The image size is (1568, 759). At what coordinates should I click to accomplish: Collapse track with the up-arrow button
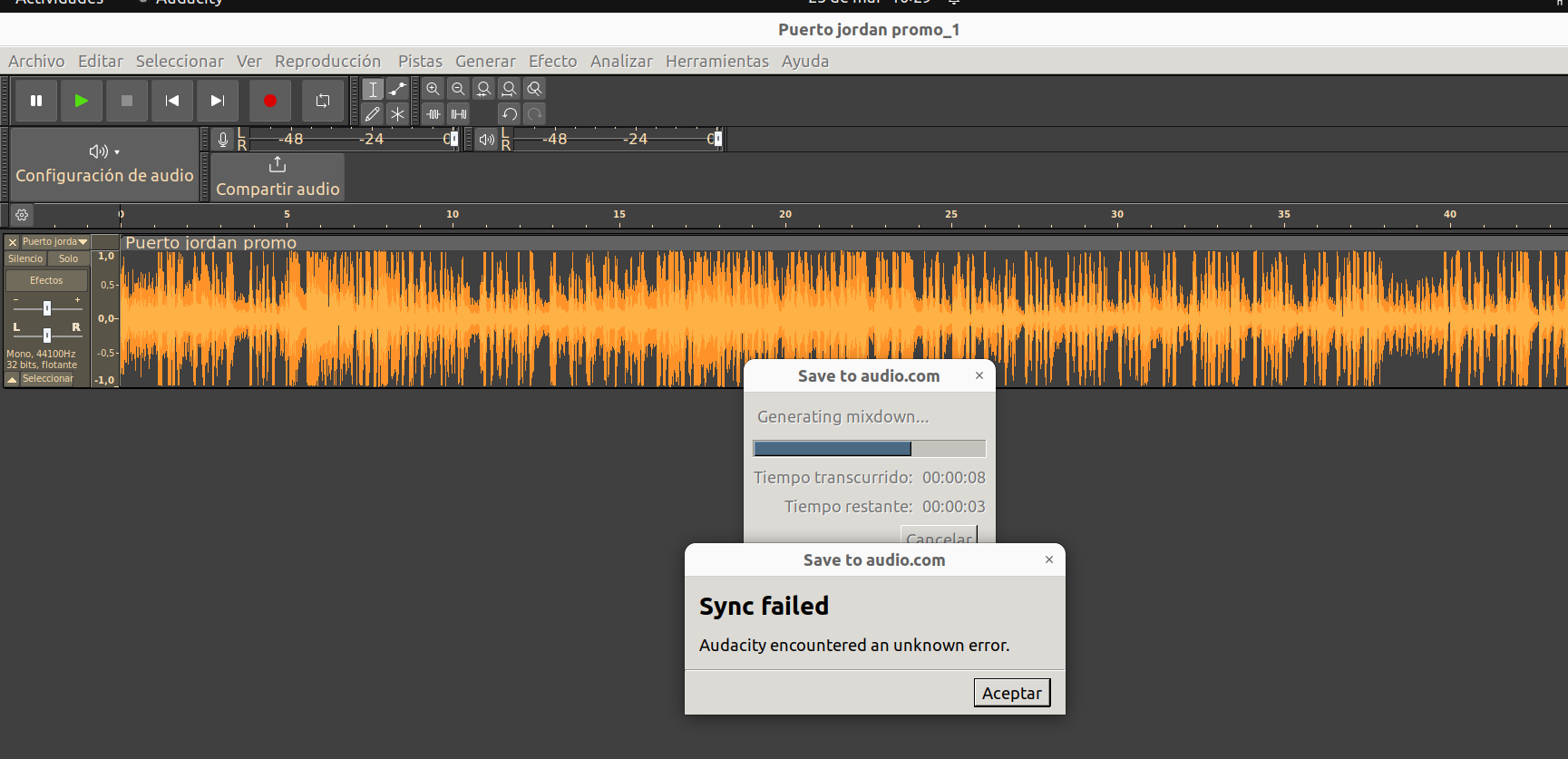[12, 379]
